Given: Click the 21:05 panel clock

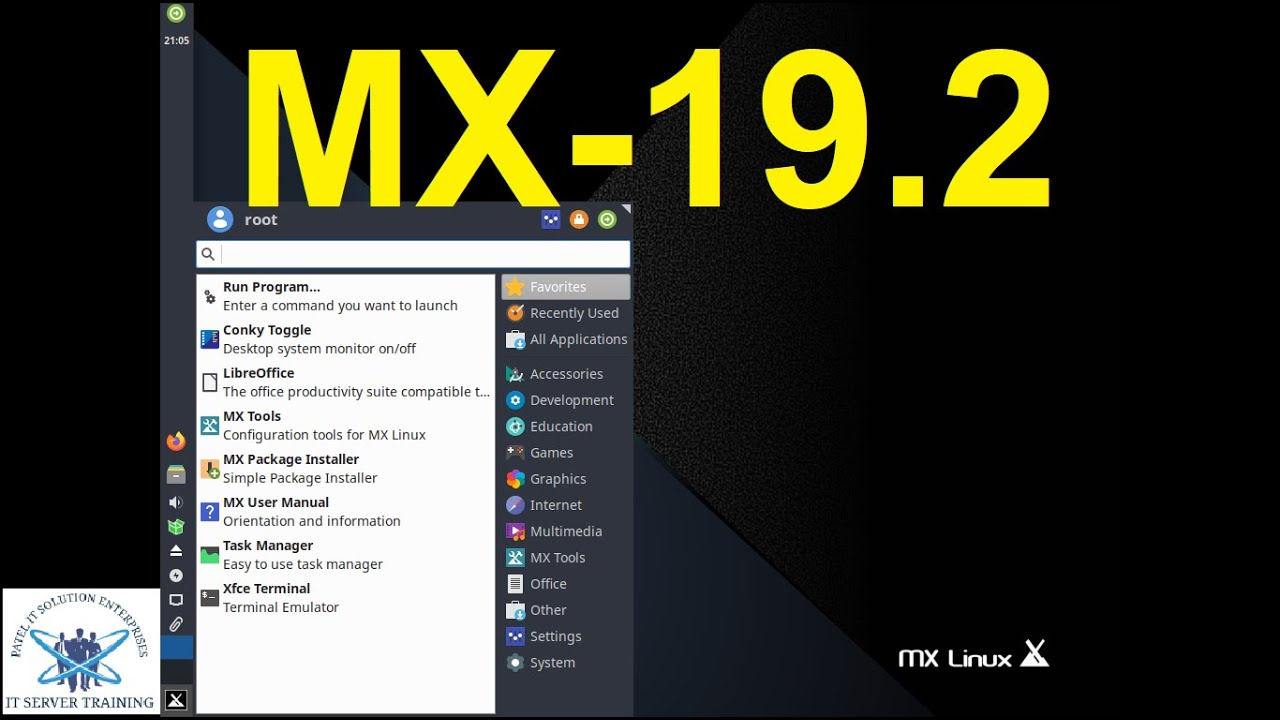Looking at the screenshot, I should point(176,41).
